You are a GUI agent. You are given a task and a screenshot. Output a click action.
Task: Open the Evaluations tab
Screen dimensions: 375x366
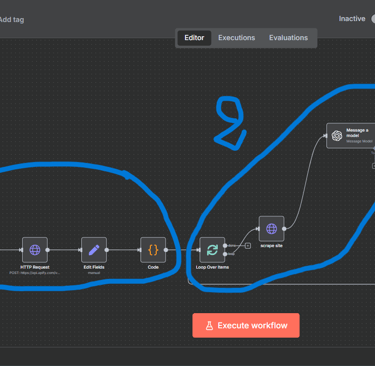tap(288, 38)
